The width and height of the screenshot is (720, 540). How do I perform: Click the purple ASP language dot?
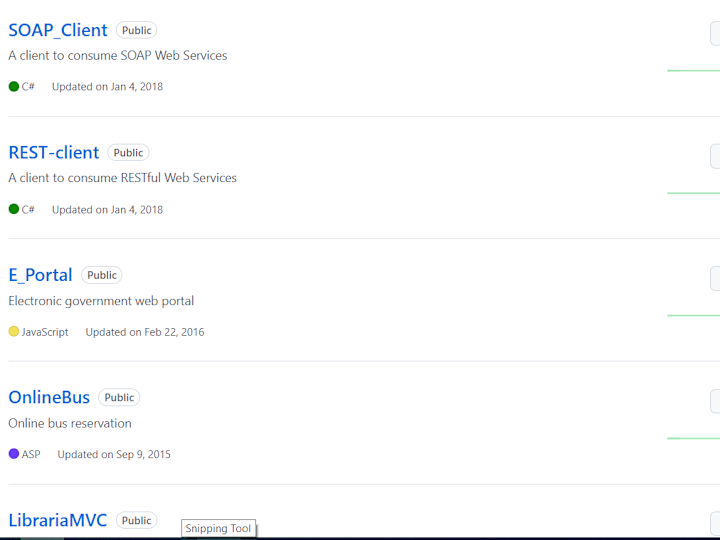[14, 454]
